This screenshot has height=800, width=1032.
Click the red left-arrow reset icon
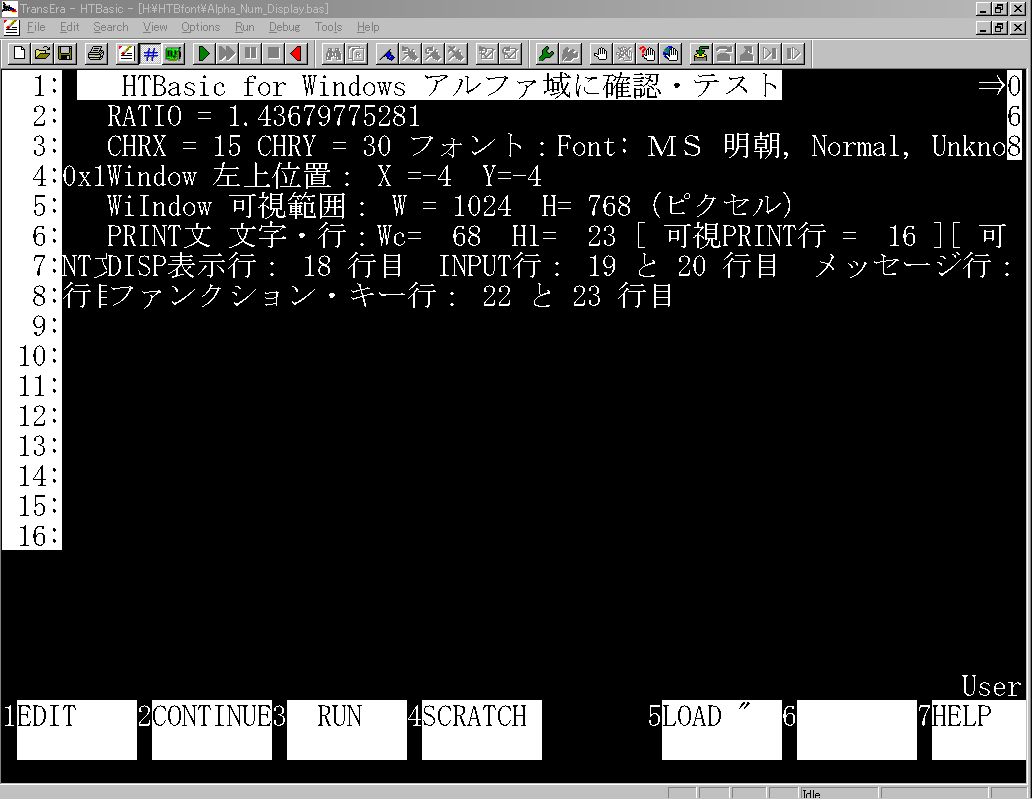point(297,53)
